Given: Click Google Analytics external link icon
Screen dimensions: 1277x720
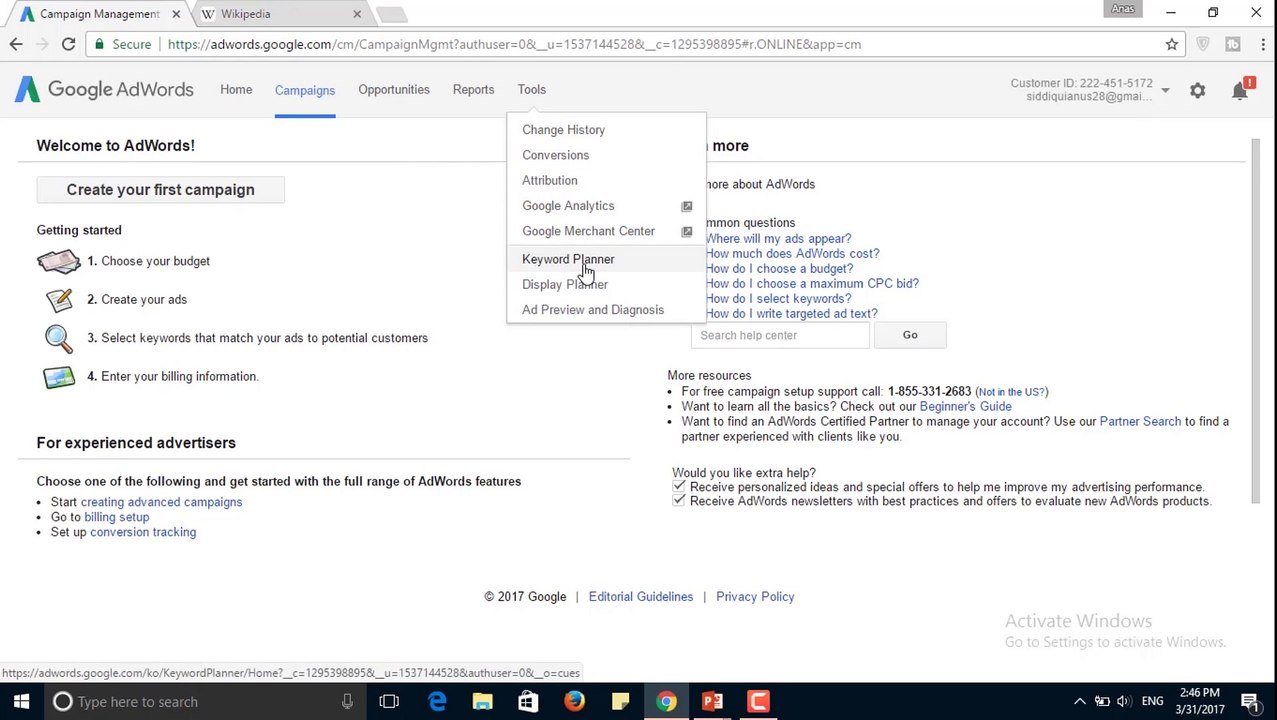Looking at the screenshot, I should 686,206.
